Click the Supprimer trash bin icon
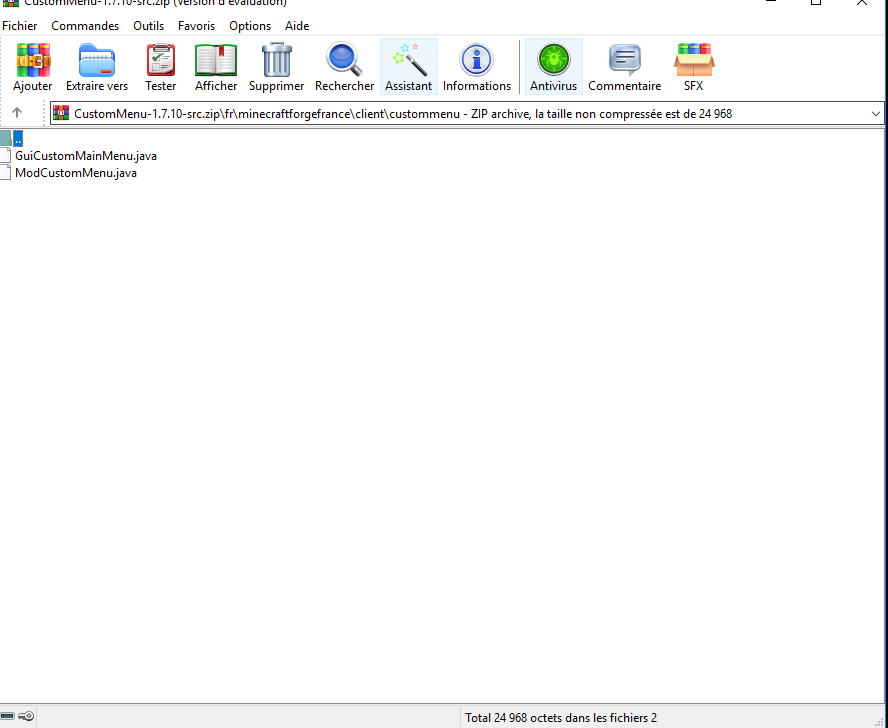Viewport: 888px width, 728px height. pyautogui.click(x=276, y=61)
